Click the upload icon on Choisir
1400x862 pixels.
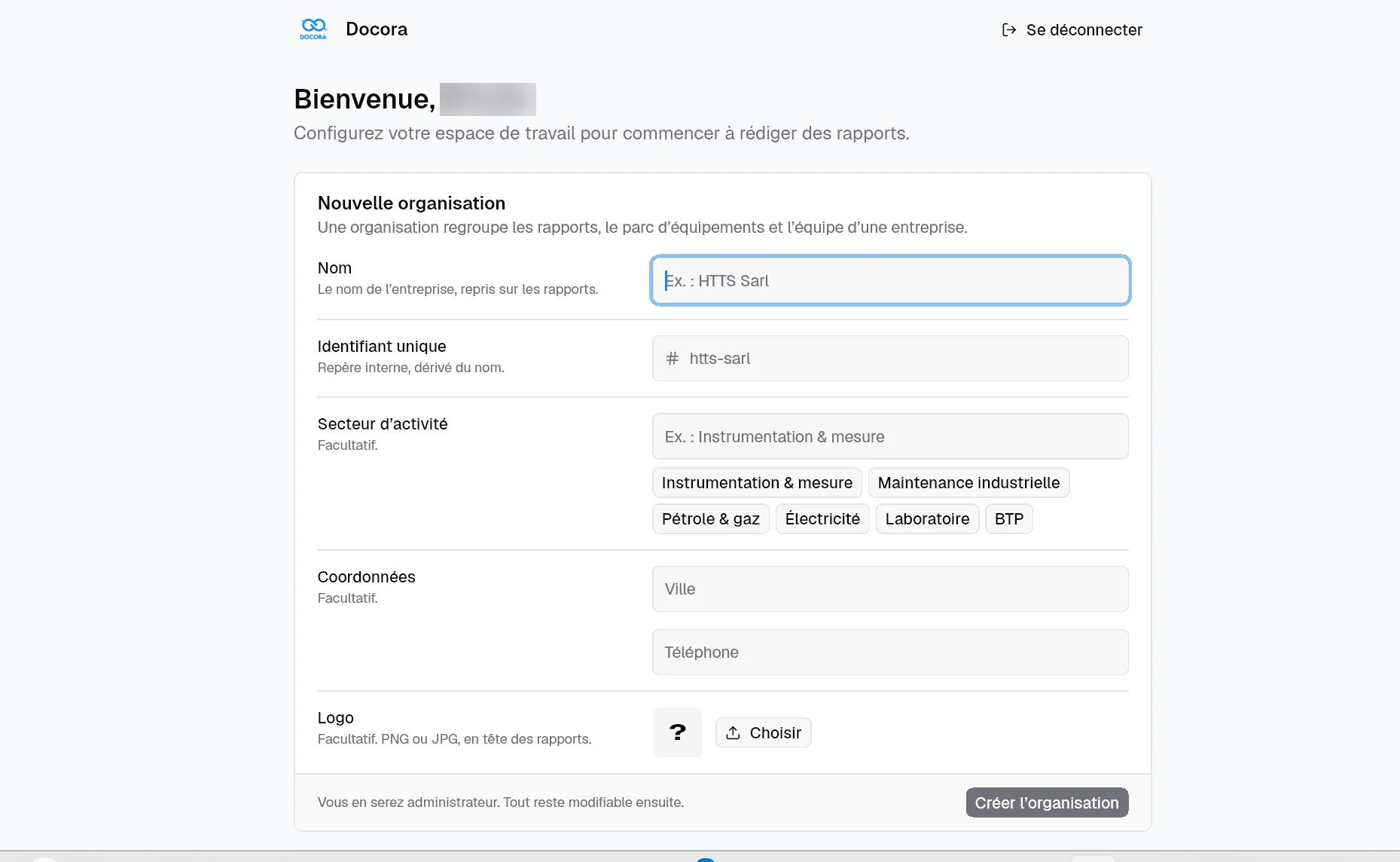pos(733,732)
